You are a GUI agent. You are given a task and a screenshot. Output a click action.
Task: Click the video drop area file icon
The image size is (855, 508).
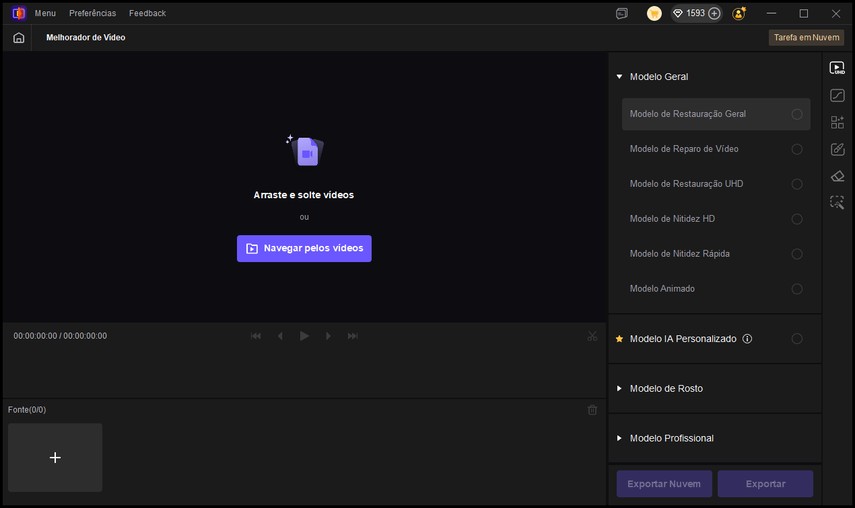[x=305, y=150]
